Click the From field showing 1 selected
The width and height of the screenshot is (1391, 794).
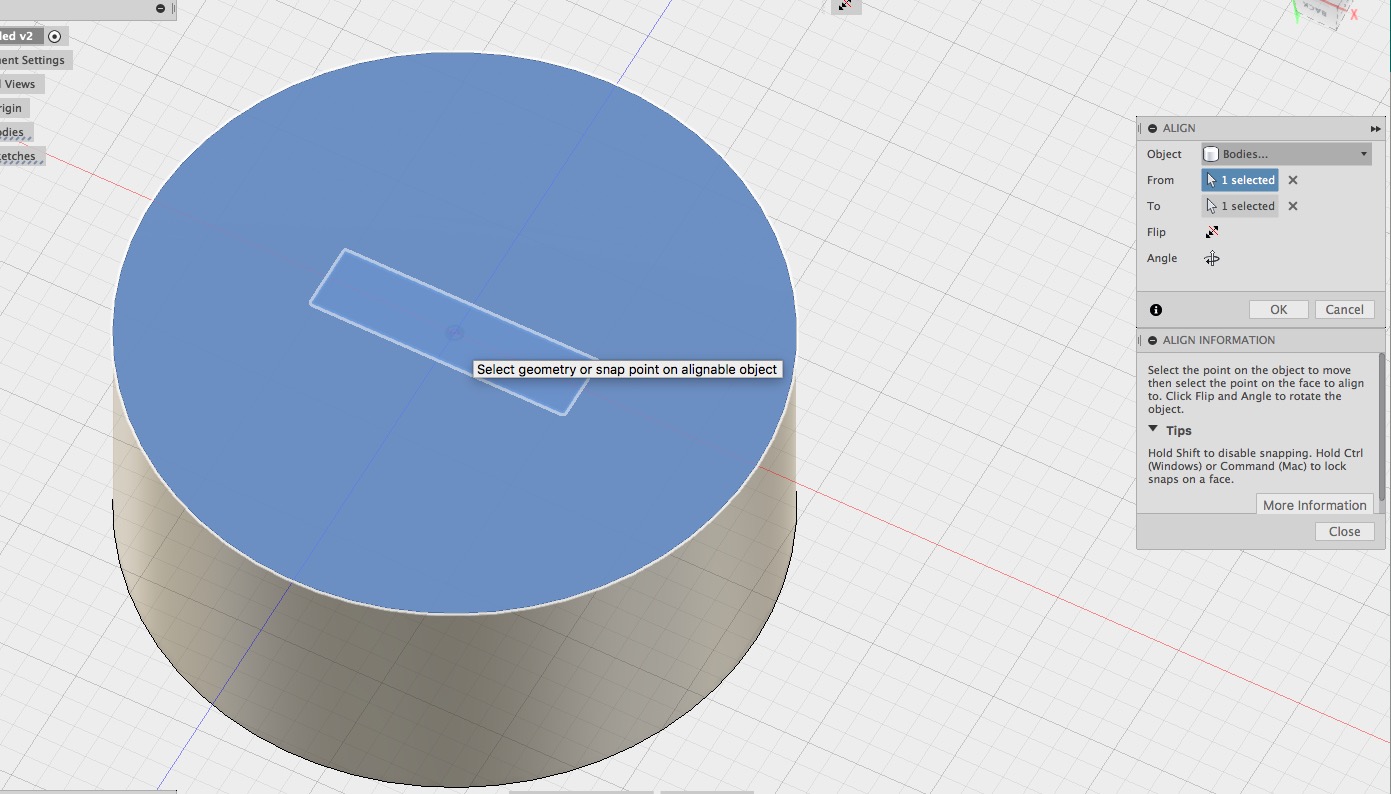click(1240, 180)
